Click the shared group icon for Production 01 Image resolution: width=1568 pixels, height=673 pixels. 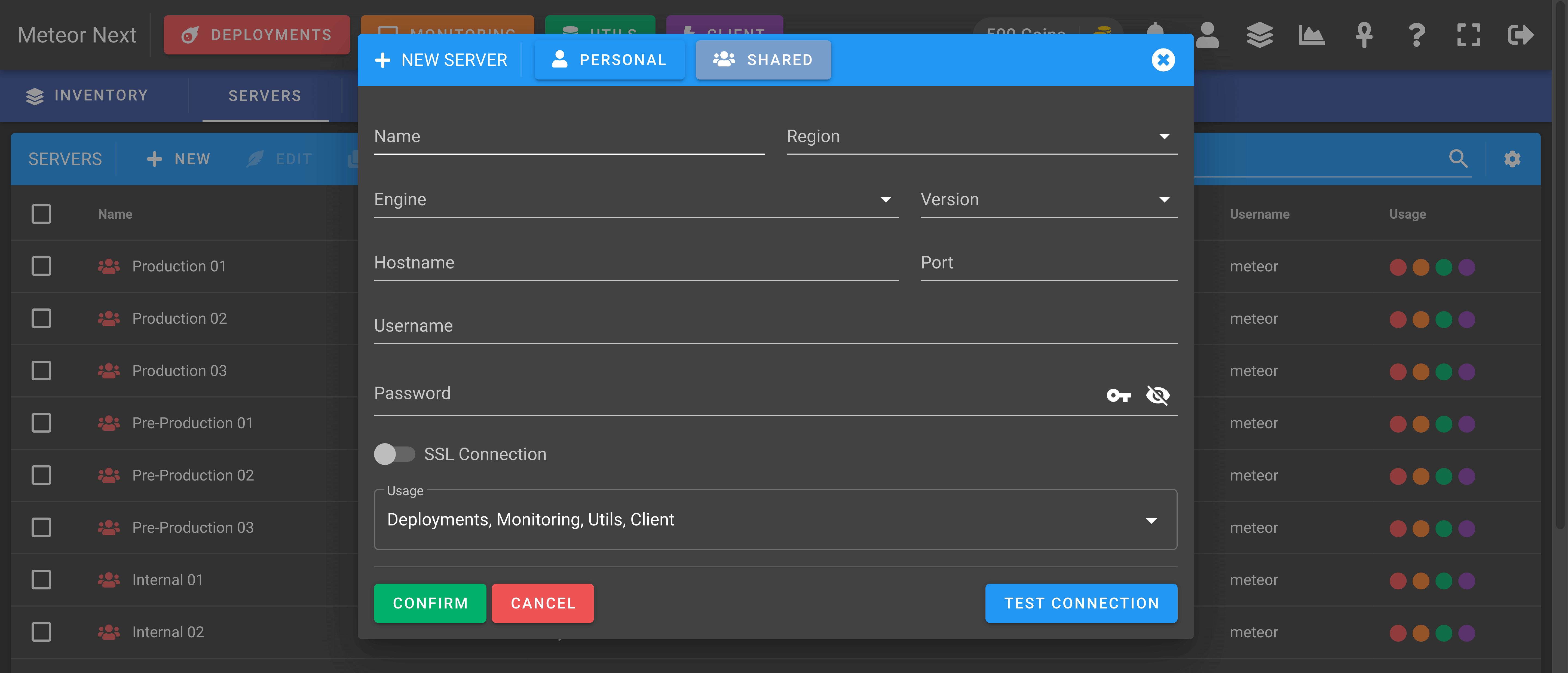tap(109, 266)
